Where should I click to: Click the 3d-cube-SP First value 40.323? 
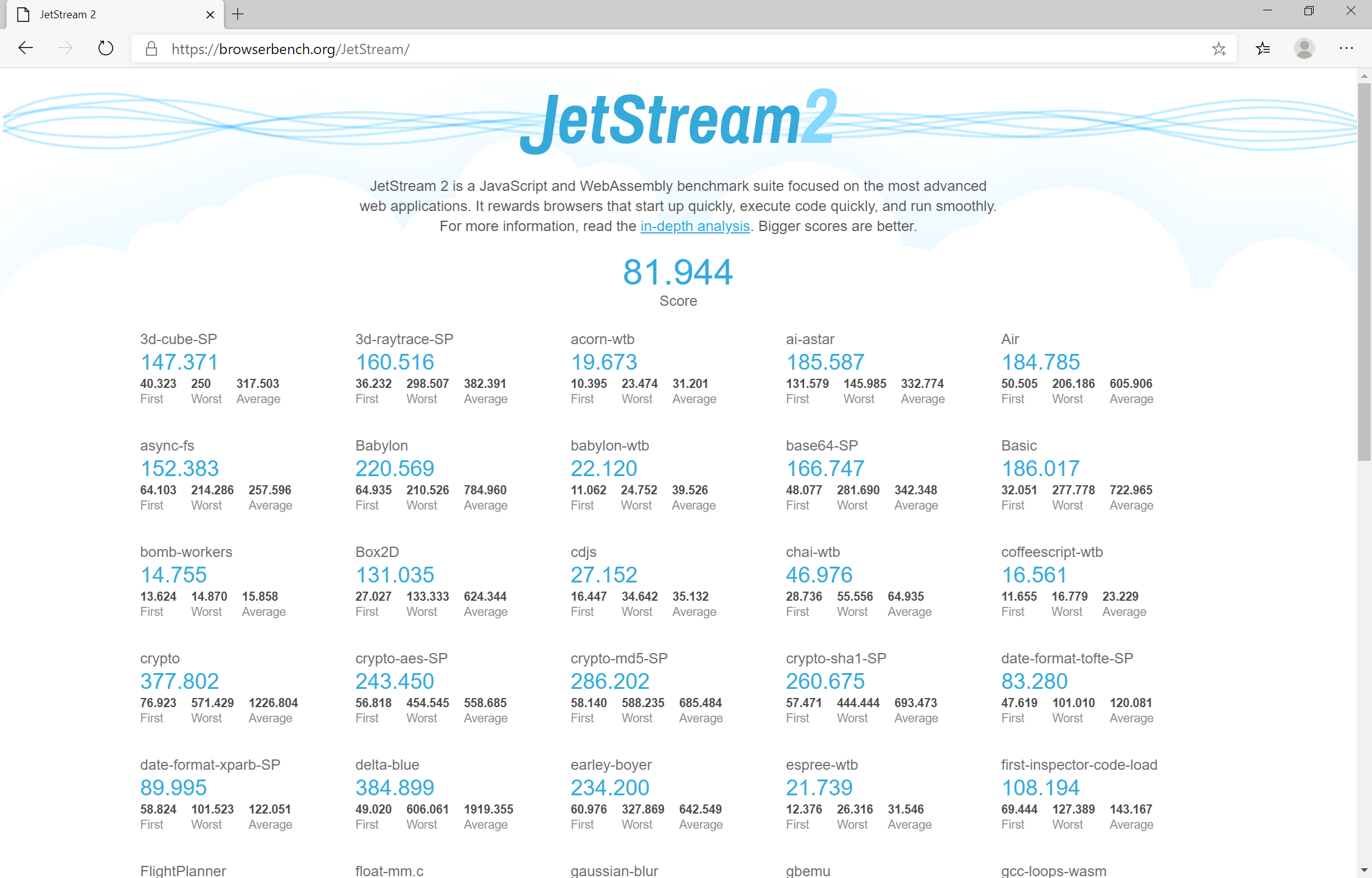pyautogui.click(x=158, y=384)
